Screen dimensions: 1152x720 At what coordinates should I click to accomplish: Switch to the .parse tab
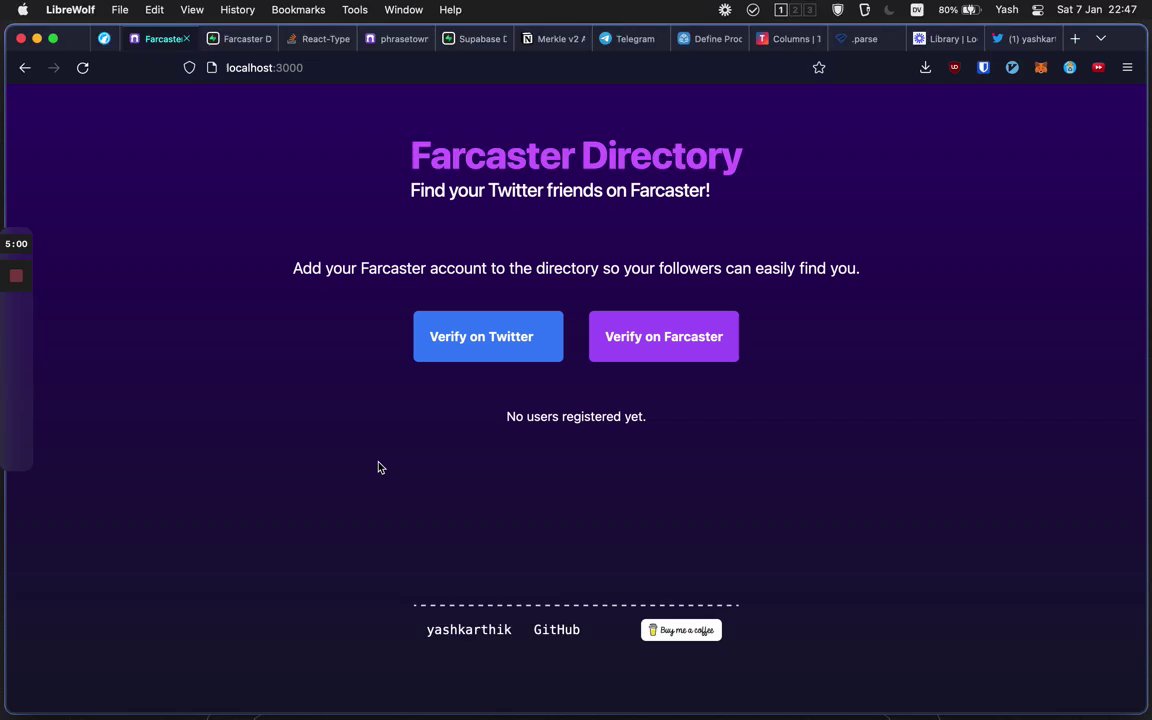[x=867, y=38]
